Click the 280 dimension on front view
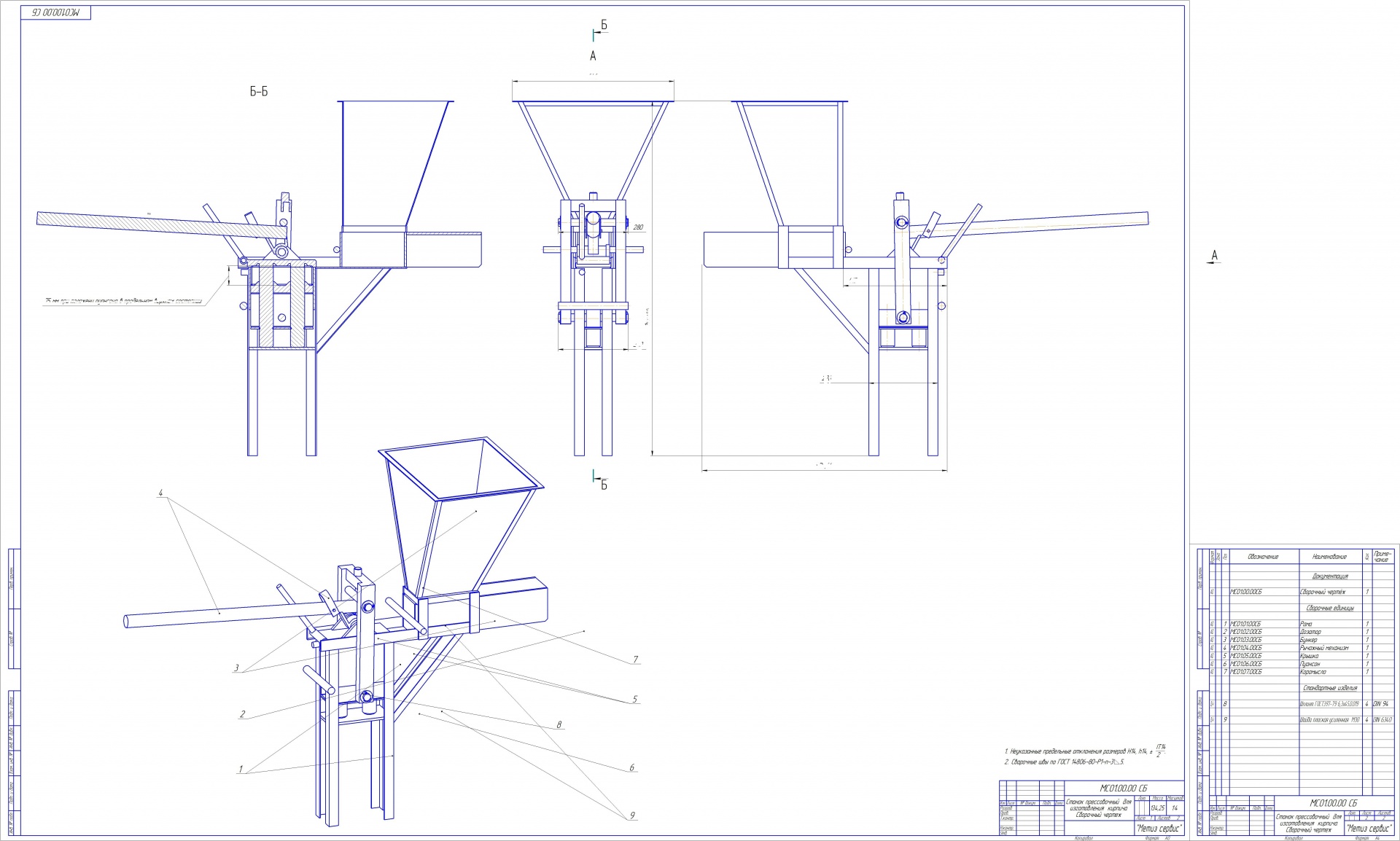The width and height of the screenshot is (1400, 841). (638, 227)
